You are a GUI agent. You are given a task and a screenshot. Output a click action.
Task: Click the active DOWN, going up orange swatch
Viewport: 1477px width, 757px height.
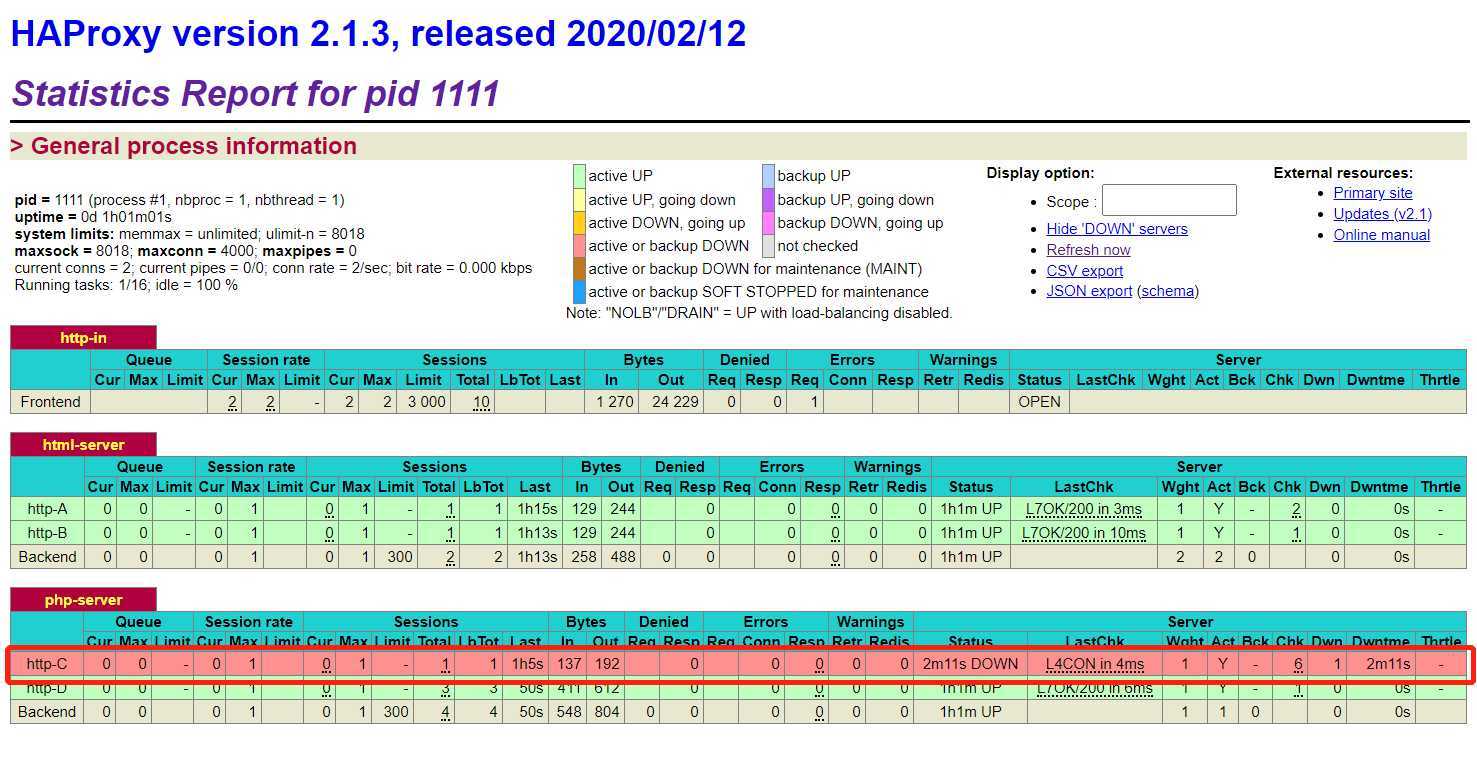(x=579, y=222)
